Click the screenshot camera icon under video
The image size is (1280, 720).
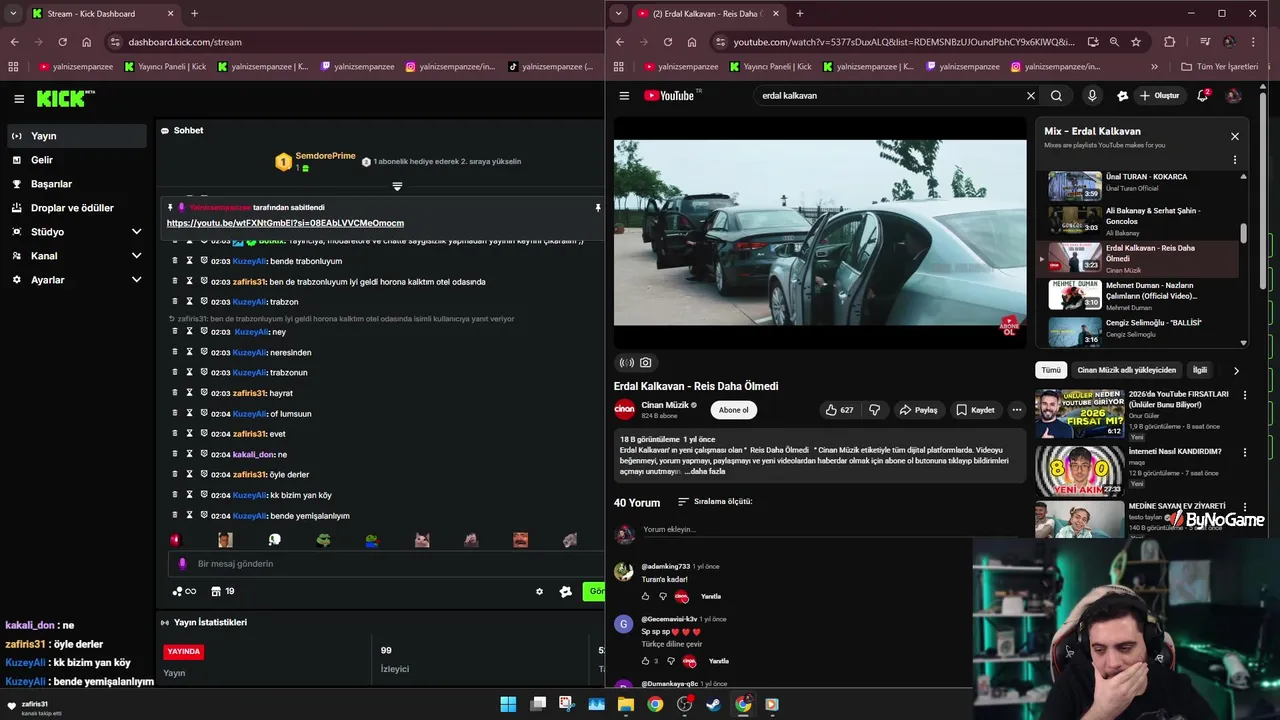(x=646, y=363)
